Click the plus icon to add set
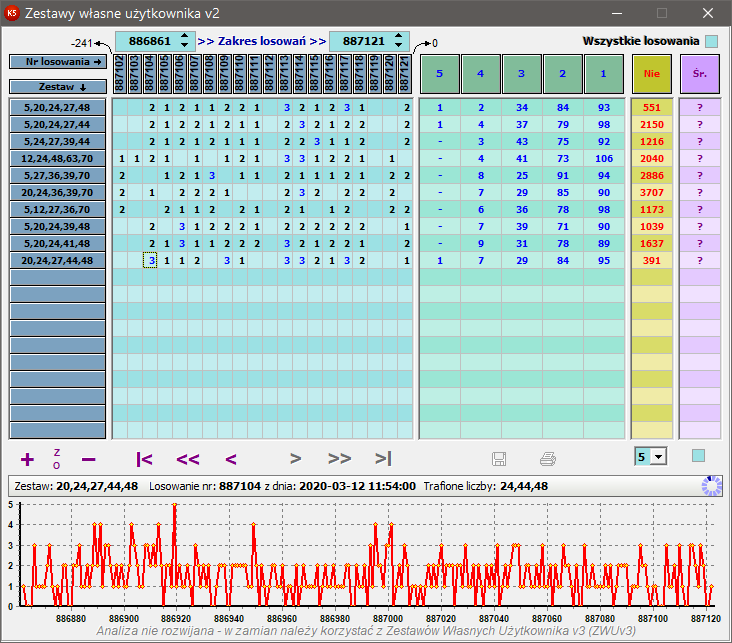The width and height of the screenshot is (732, 643). (28, 459)
